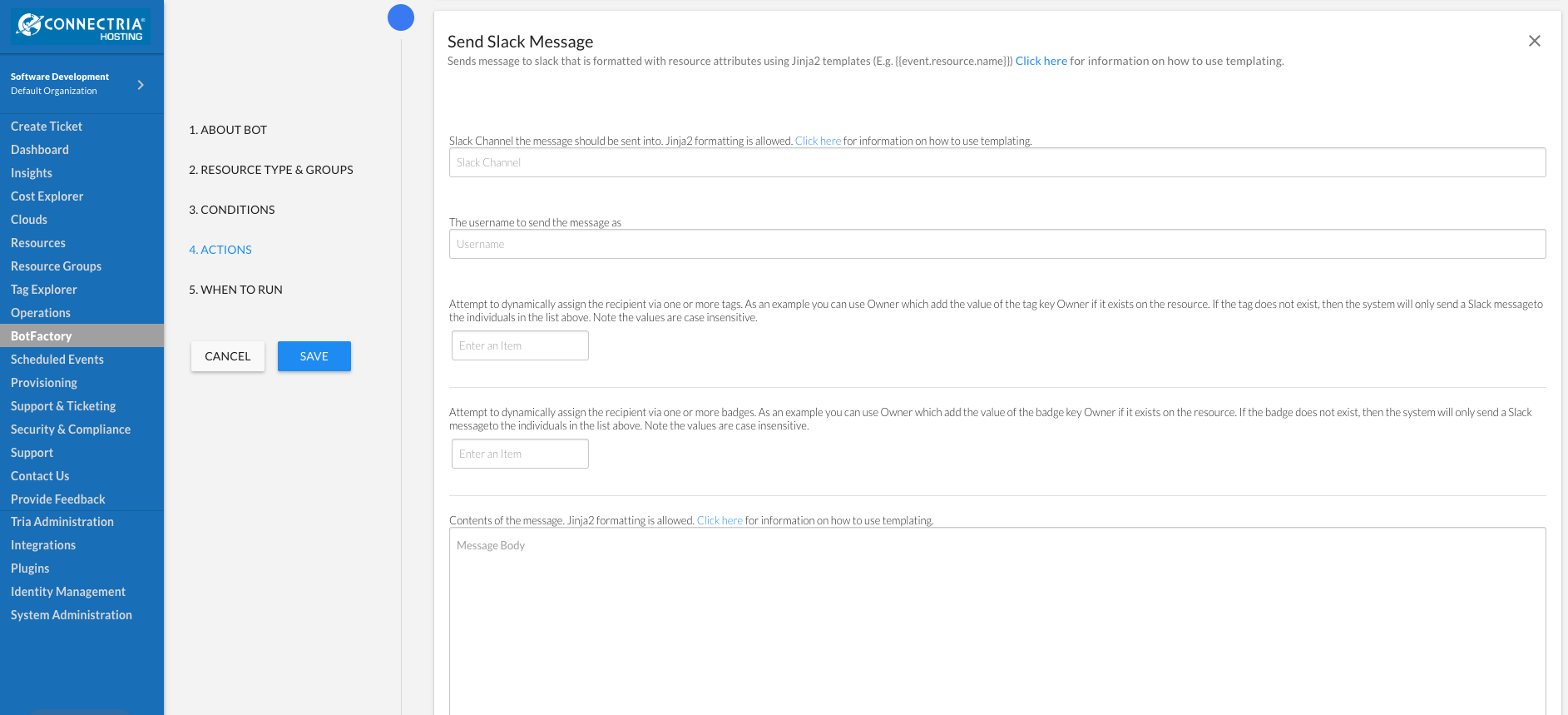
Task: Select step 4 Actions
Action: coord(220,250)
